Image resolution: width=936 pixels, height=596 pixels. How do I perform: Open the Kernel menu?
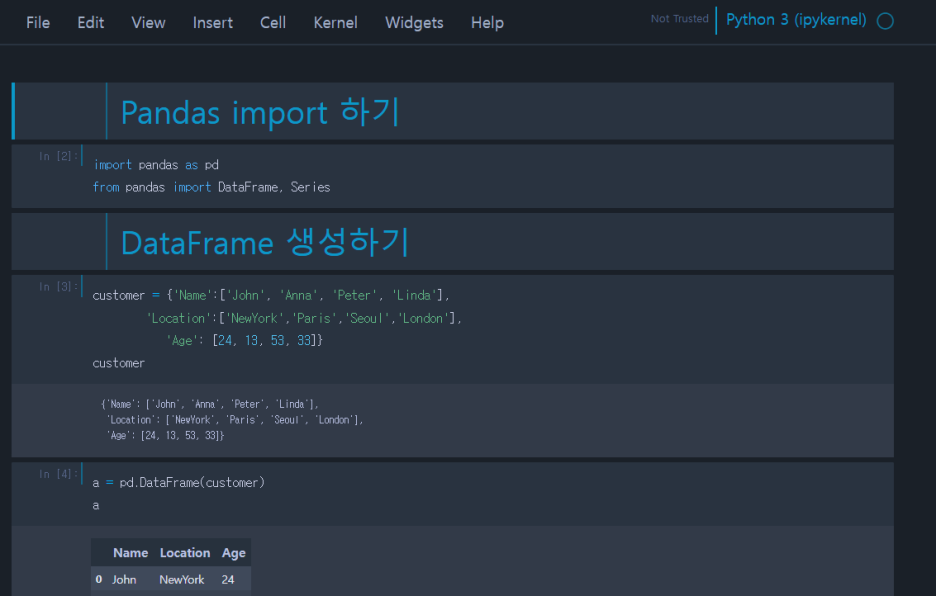[x=335, y=23]
